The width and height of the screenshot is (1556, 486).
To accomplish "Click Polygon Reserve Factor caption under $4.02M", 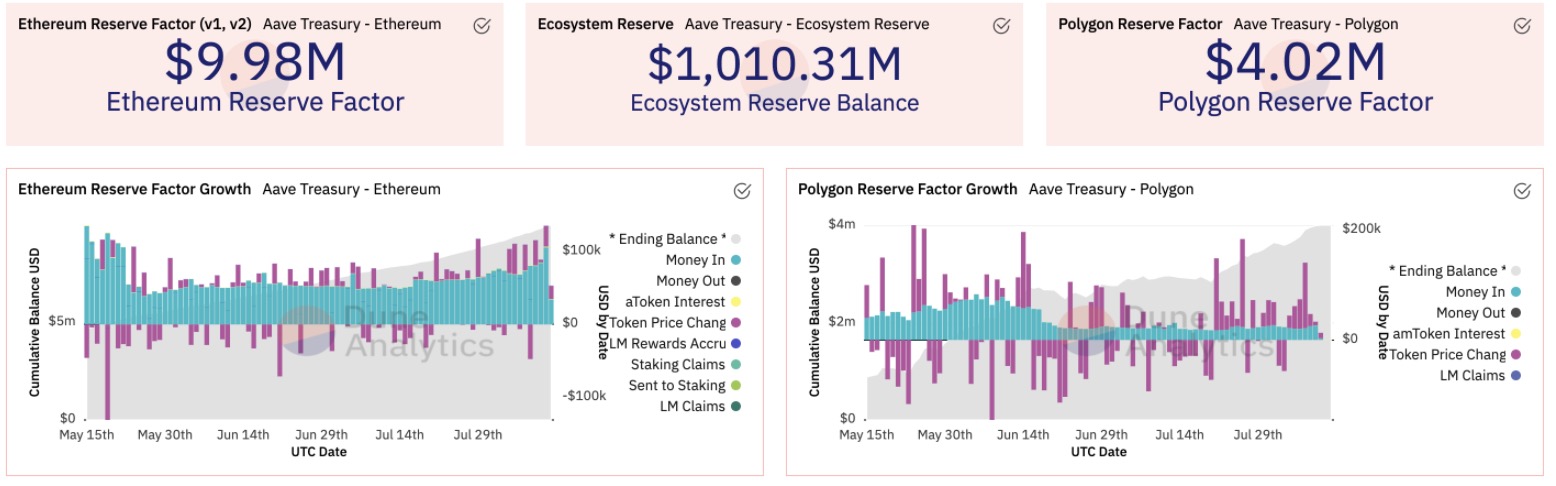I will click(x=1295, y=101).
